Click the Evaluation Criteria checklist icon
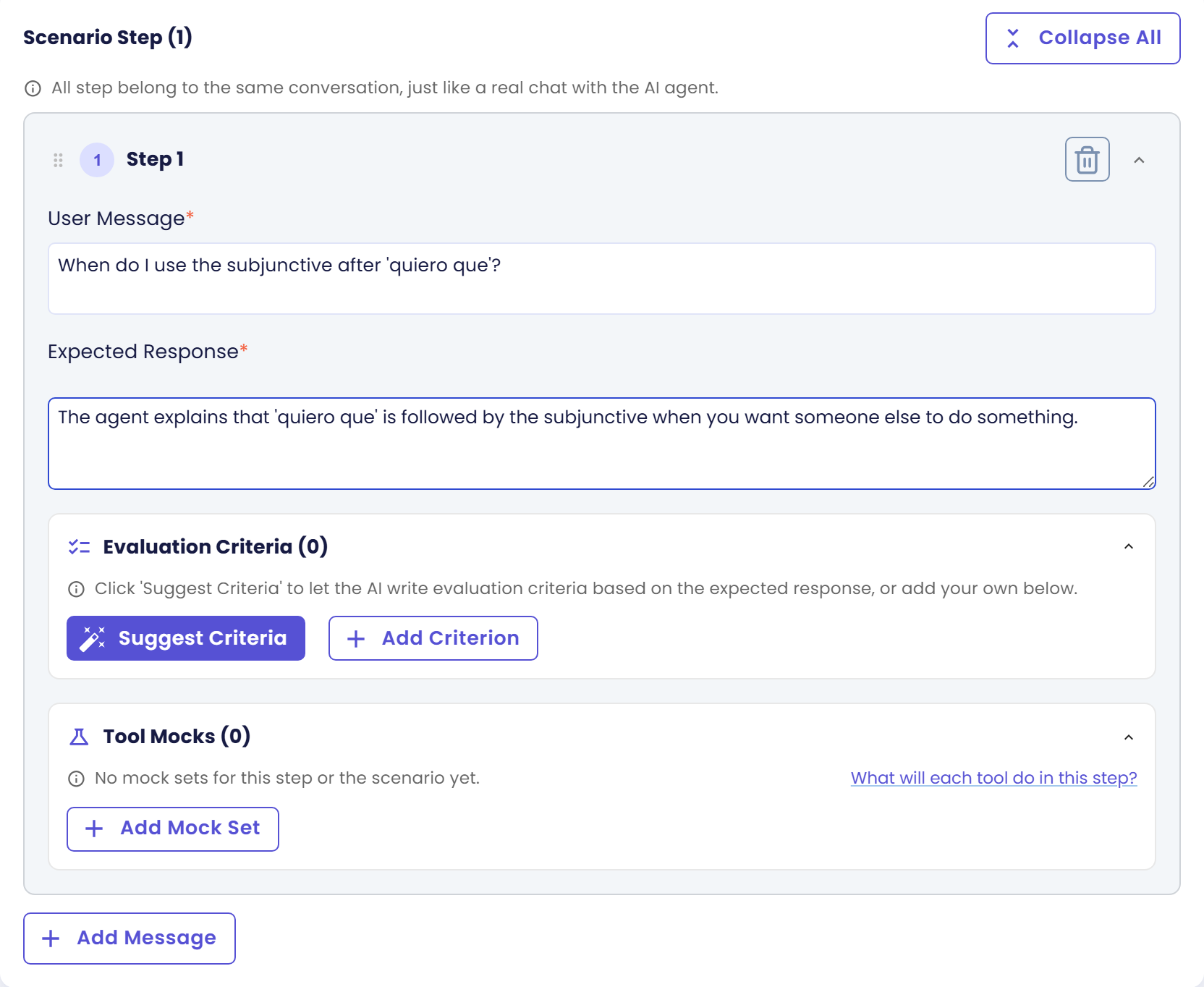The width and height of the screenshot is (1204, 987). [79, 547]
